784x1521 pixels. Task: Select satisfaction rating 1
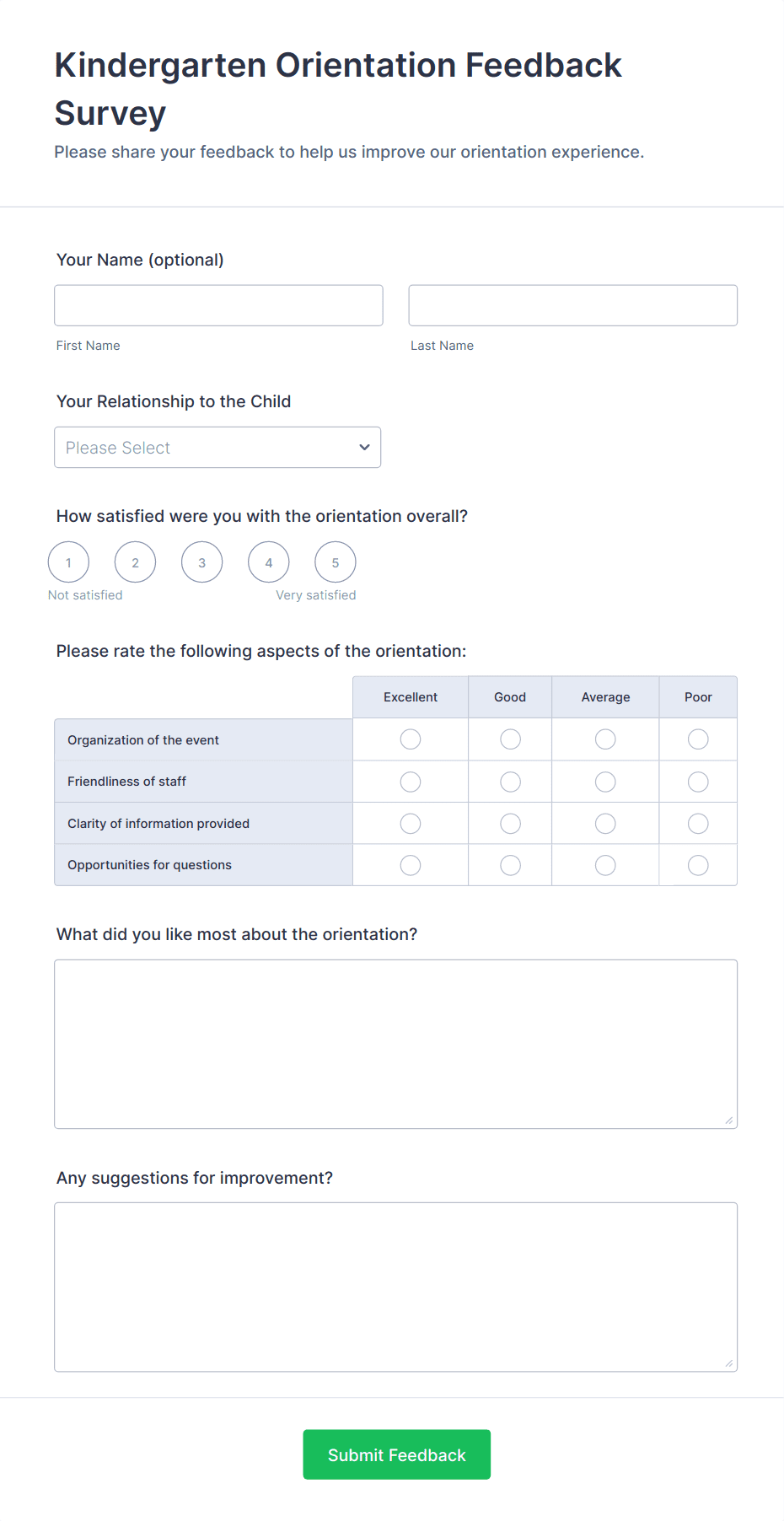point(68,562)
